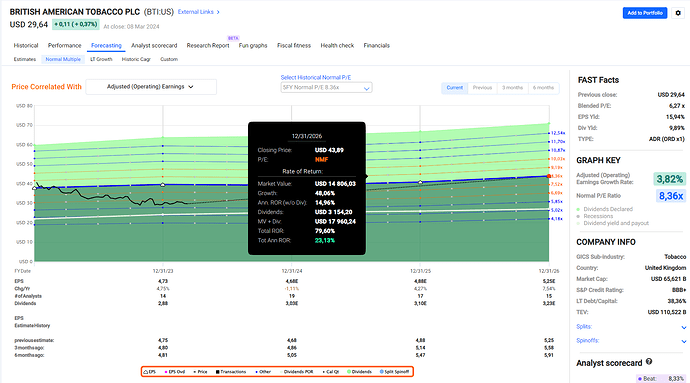Image resolution: width=690 pixels, height=383 pixels.
Task: Select the Previous estimates toggle
Action: (482, 88)
